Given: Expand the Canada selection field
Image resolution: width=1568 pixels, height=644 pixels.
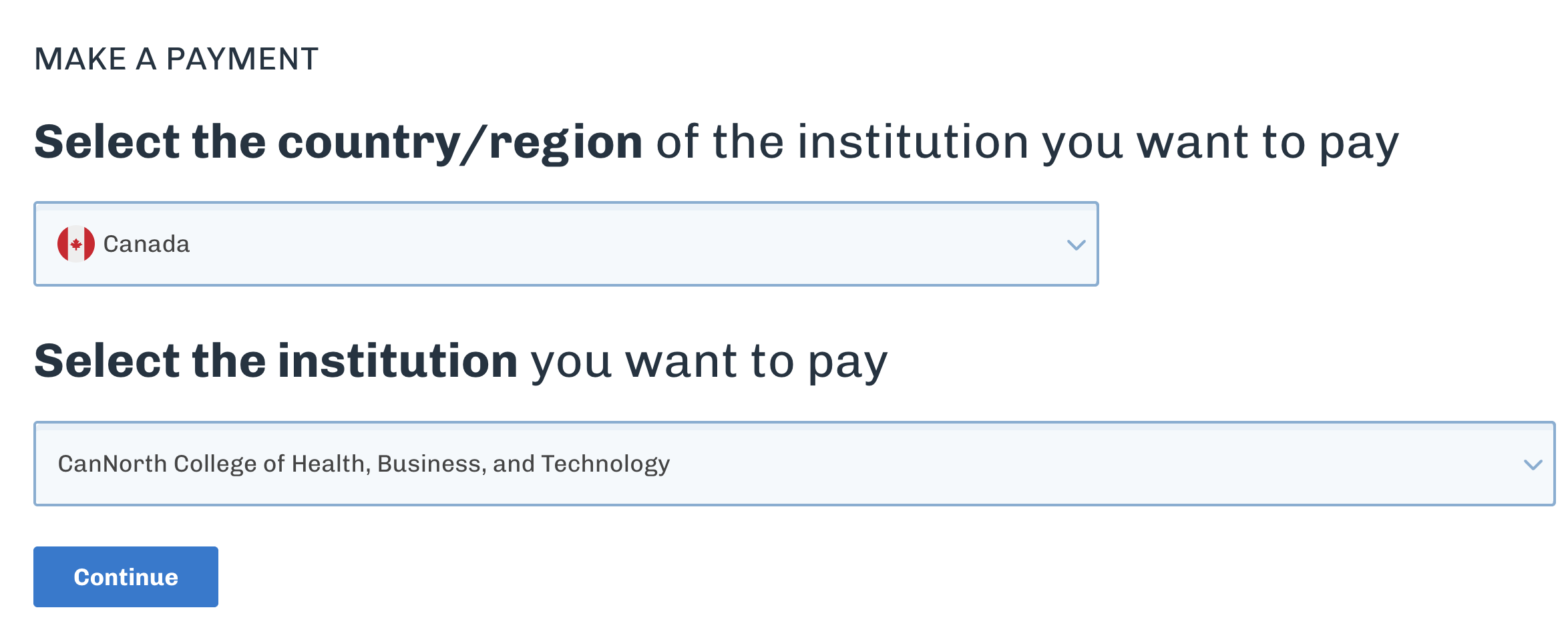Looking at the screenshot, I should [x=566, y=243].
